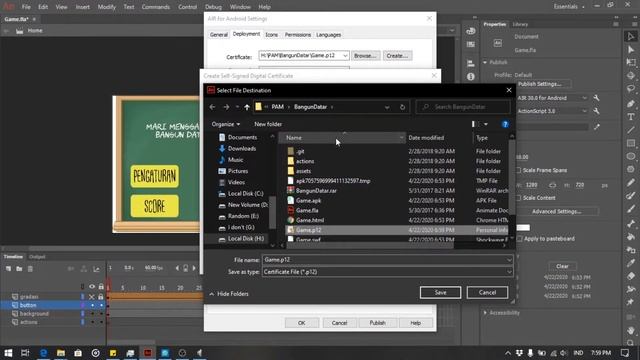This screenshot has width=640, height=360.
Task: Click wrench icon beside AIR 30.0 for Android
Action: tap(596, 98)
